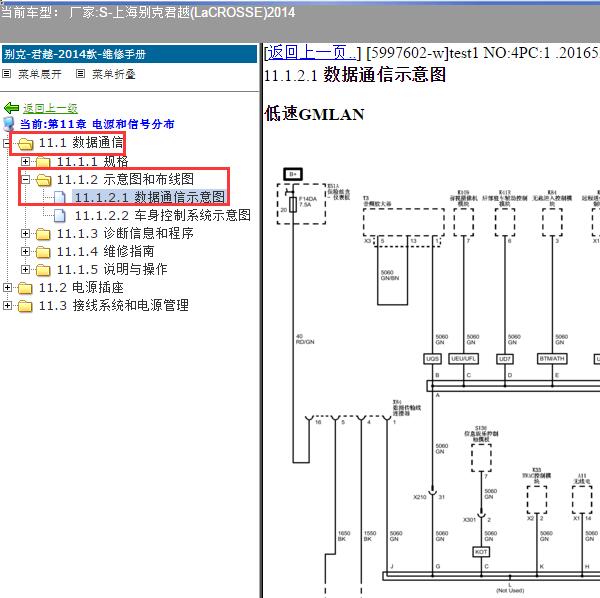Select the 11.1 数据通信 tree label
The width and height of the screenshot is (600, 598).
click(81, 143)
